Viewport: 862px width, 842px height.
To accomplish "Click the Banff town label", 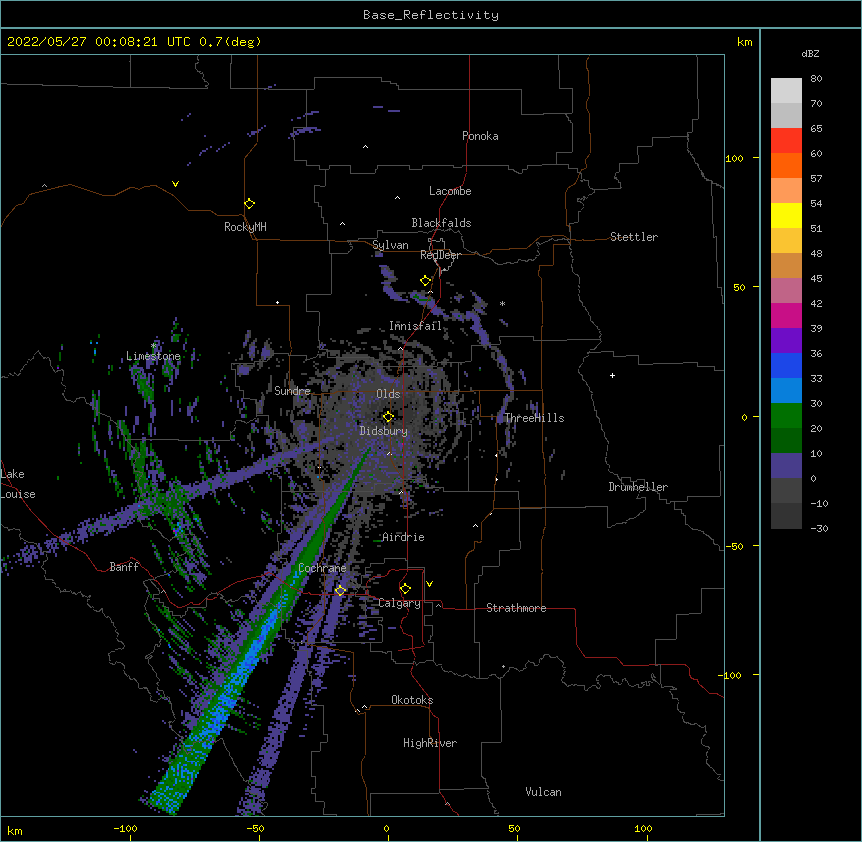I will [x=124, y=567].
